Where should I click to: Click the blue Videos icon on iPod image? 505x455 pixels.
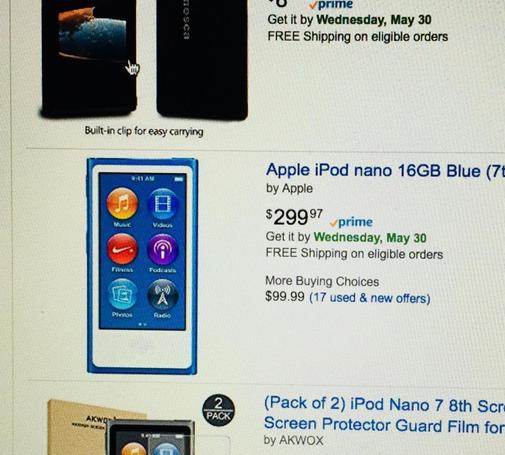163,204
